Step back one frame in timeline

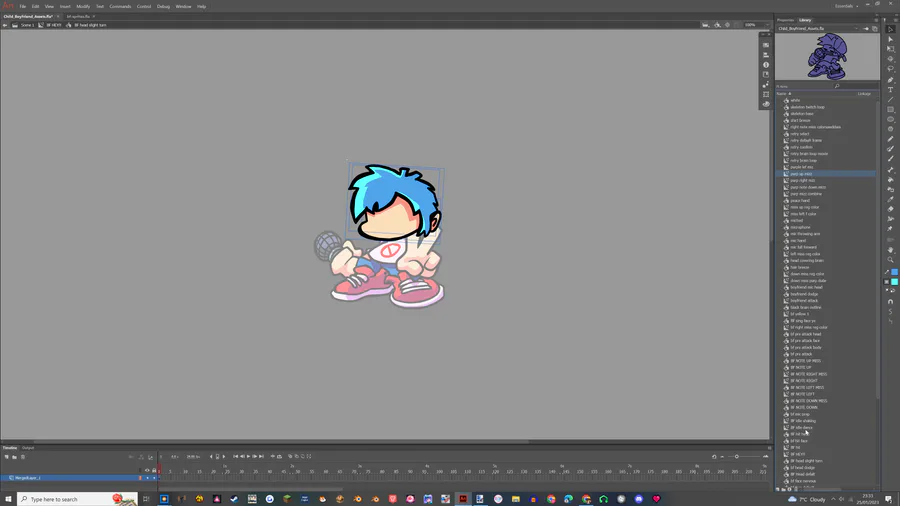tap(242, 457)
